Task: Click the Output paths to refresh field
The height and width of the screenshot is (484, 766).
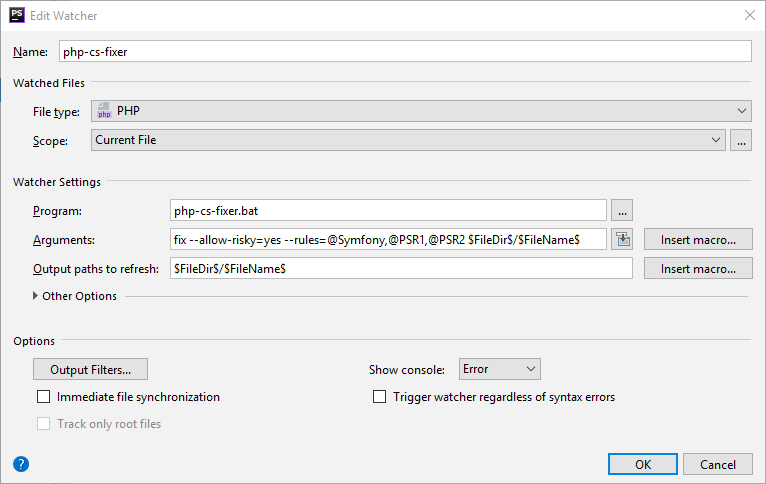Action: tap(401, 269)
